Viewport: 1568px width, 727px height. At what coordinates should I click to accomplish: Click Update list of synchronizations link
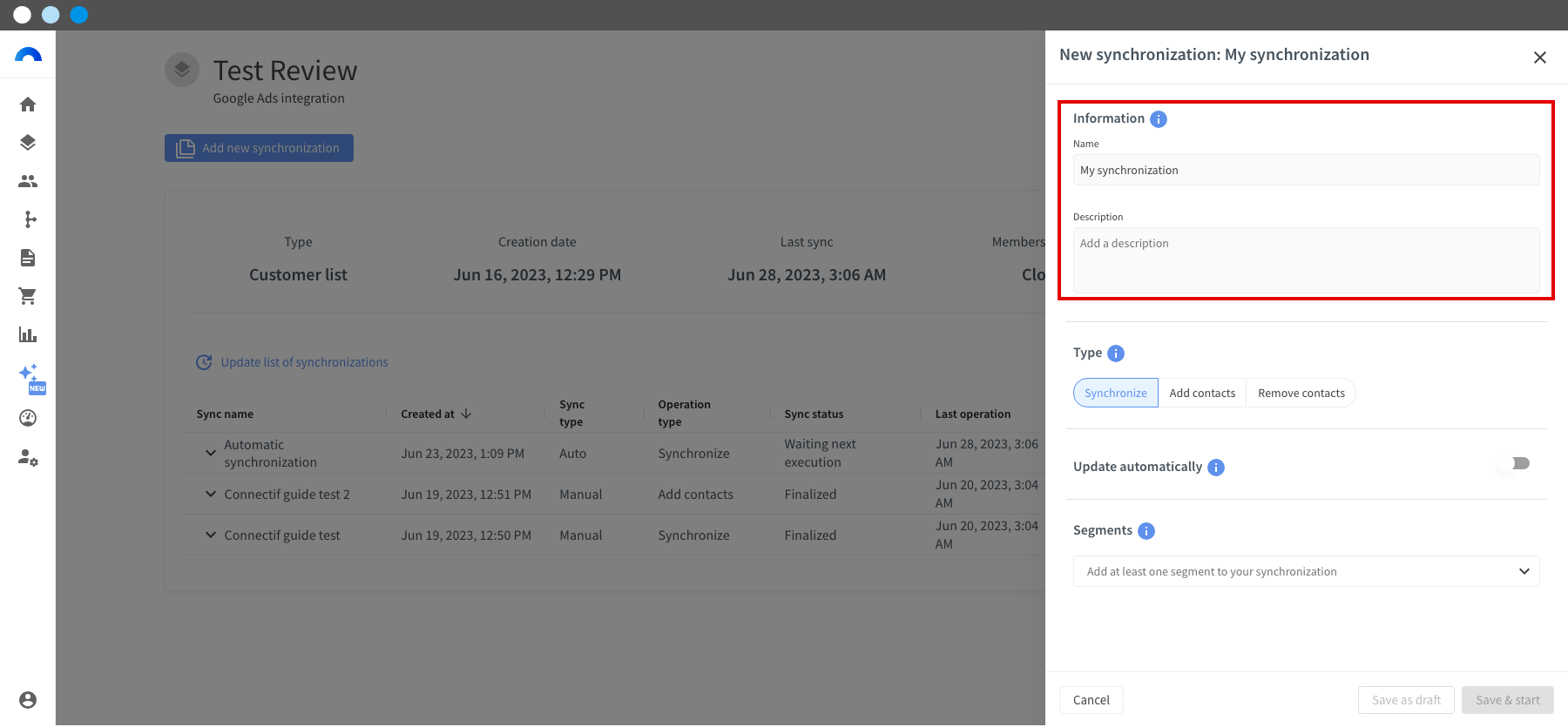pyautogui.click(x=304, y=362)
